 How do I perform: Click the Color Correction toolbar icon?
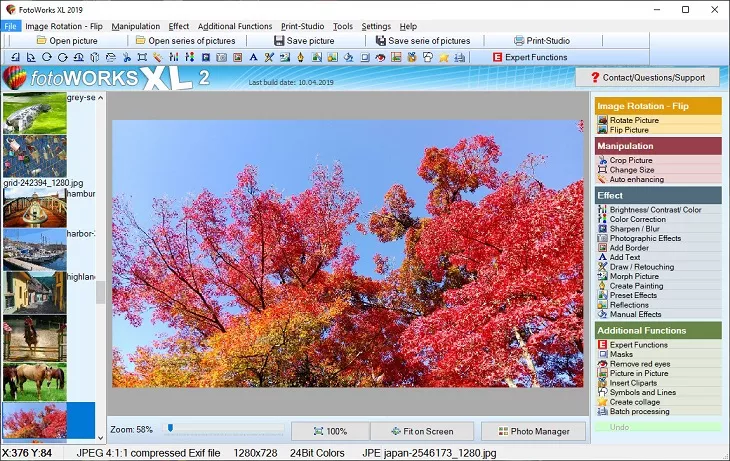point(190,57)
